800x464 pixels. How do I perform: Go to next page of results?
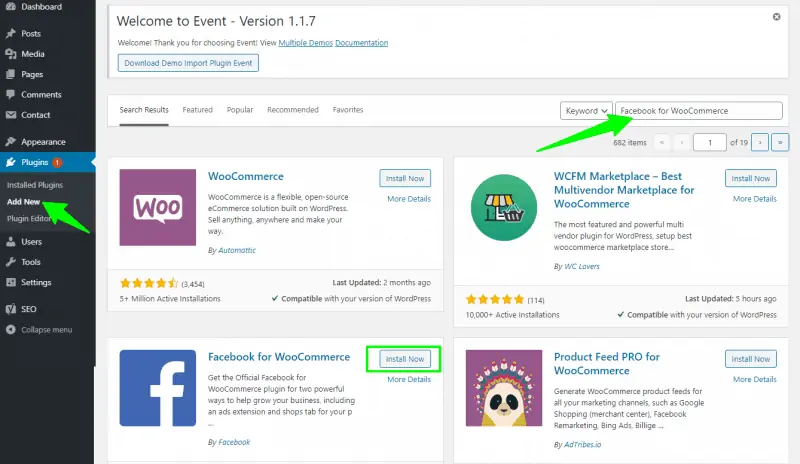coord(760,142)
